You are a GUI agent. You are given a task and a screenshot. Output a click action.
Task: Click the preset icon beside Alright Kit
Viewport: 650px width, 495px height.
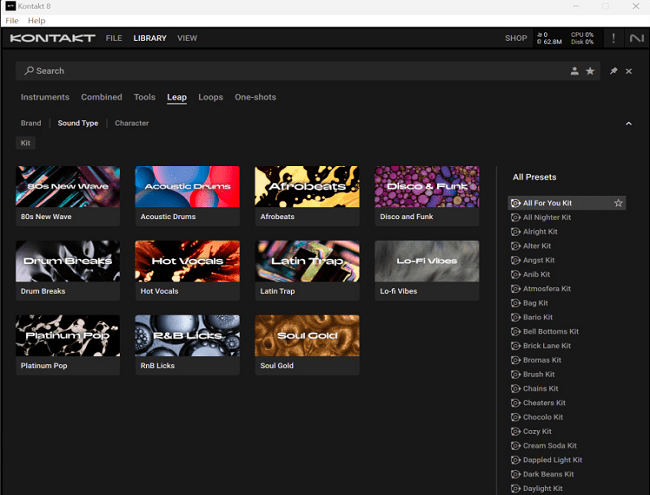click(516, 232)
